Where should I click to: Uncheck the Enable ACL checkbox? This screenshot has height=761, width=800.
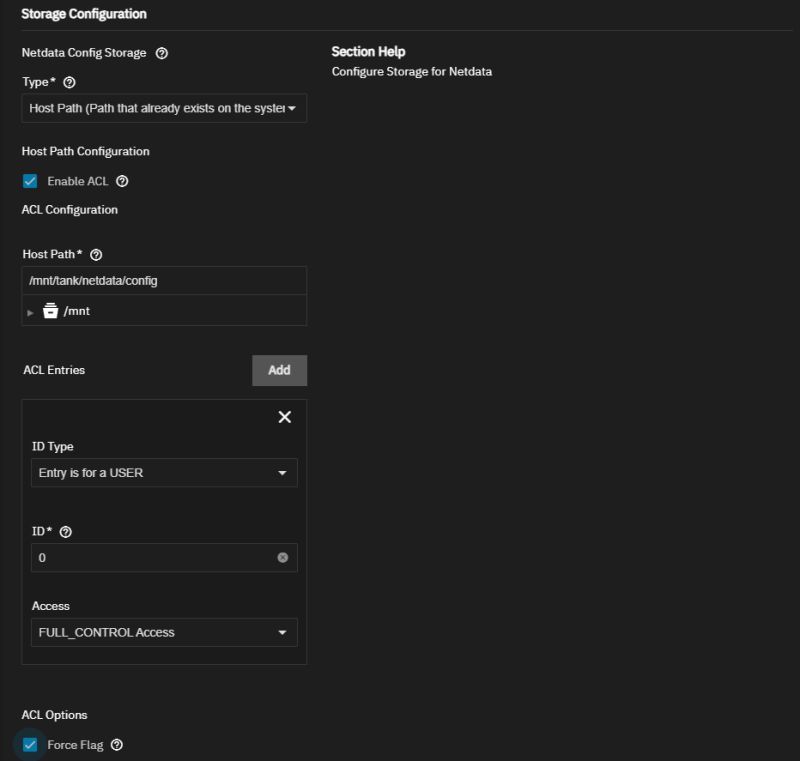(29, 181)
